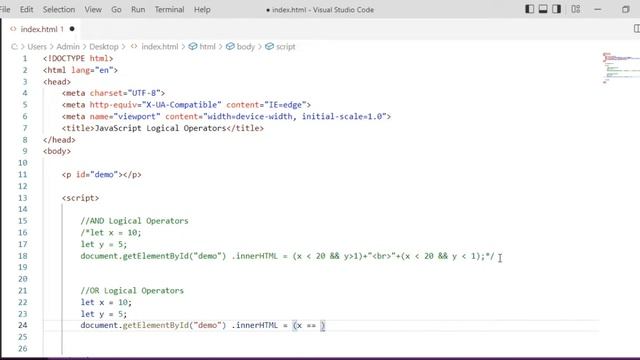Click the lang="en" attribute text
Screen dimensions: 640x360
[92, 70]
